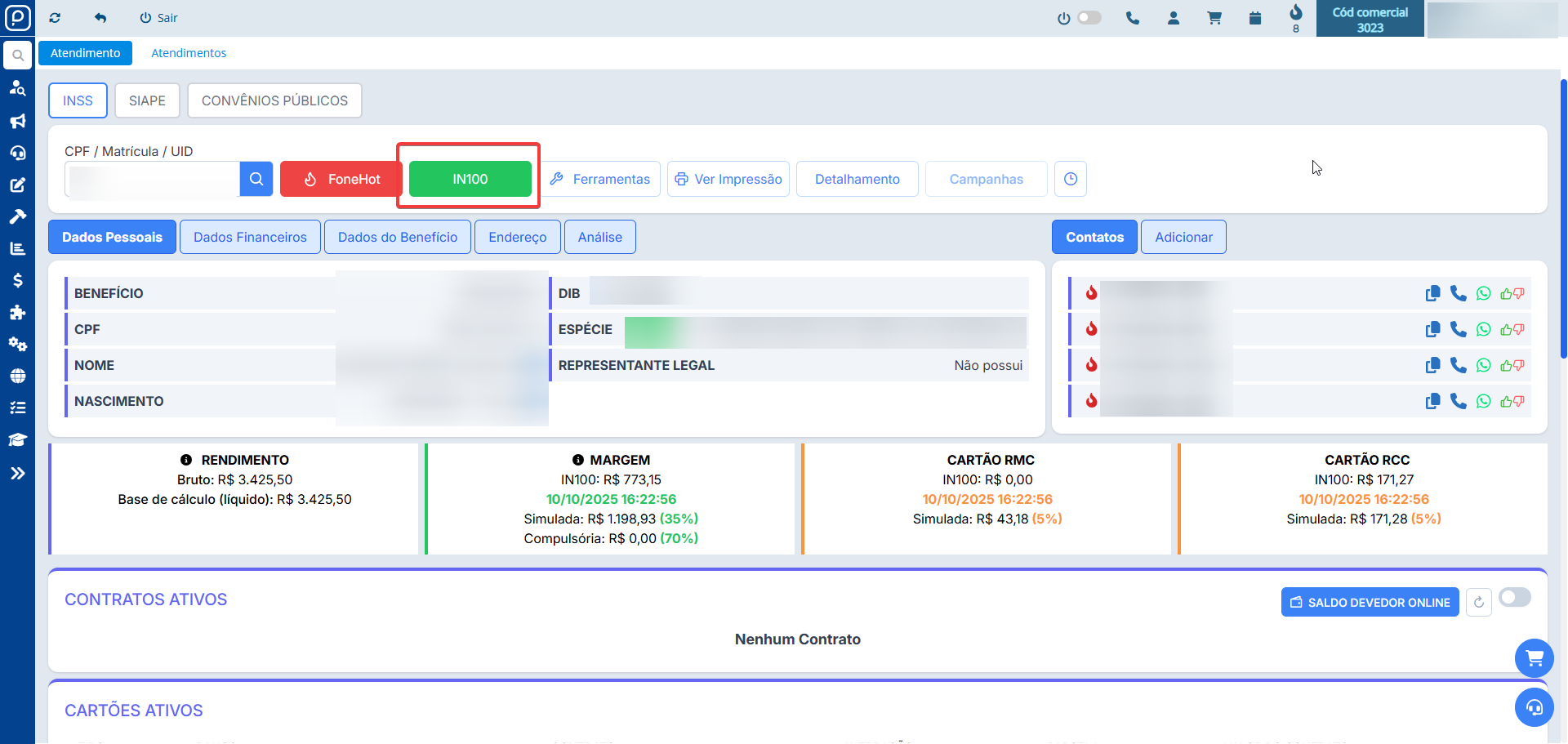Open the megaphone campaigns icon in sidebar
Viewport: 1568px width, 744px height.
click(x=17, y=121)
